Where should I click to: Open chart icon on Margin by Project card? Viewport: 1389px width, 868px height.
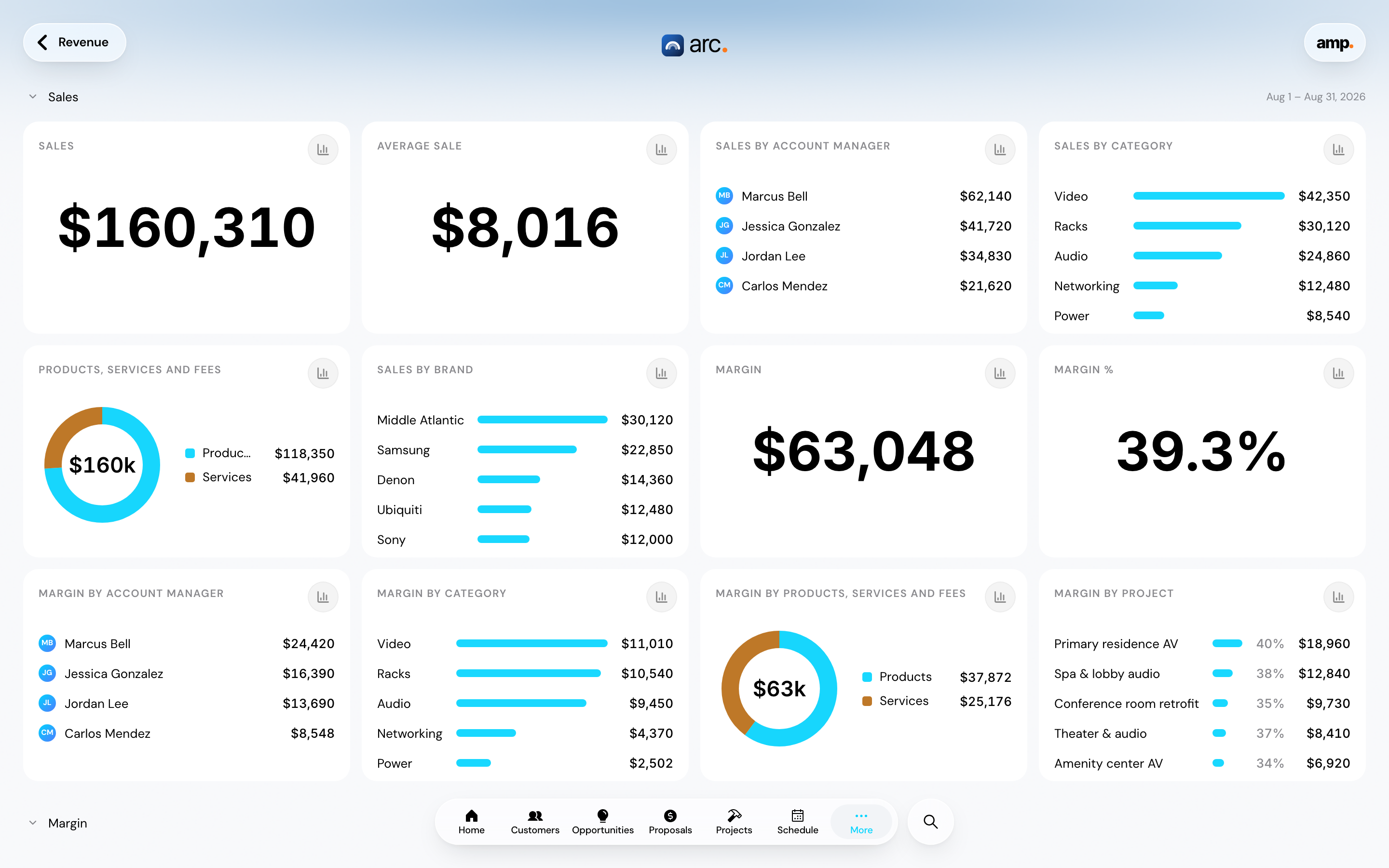click(1338, 597)
